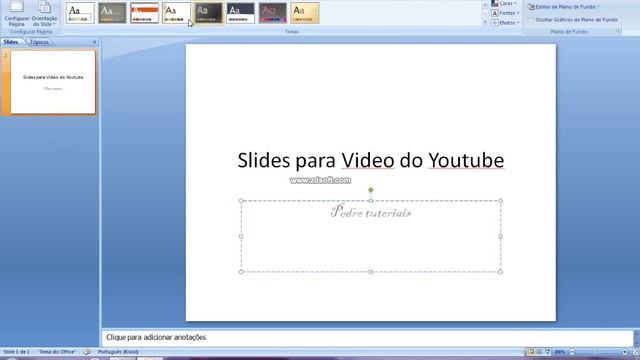Image resolution: width=640 pixels, height=360 pixels.
Task: Click top-left sizing handle of subtitle box
Action: click(241, 201)
